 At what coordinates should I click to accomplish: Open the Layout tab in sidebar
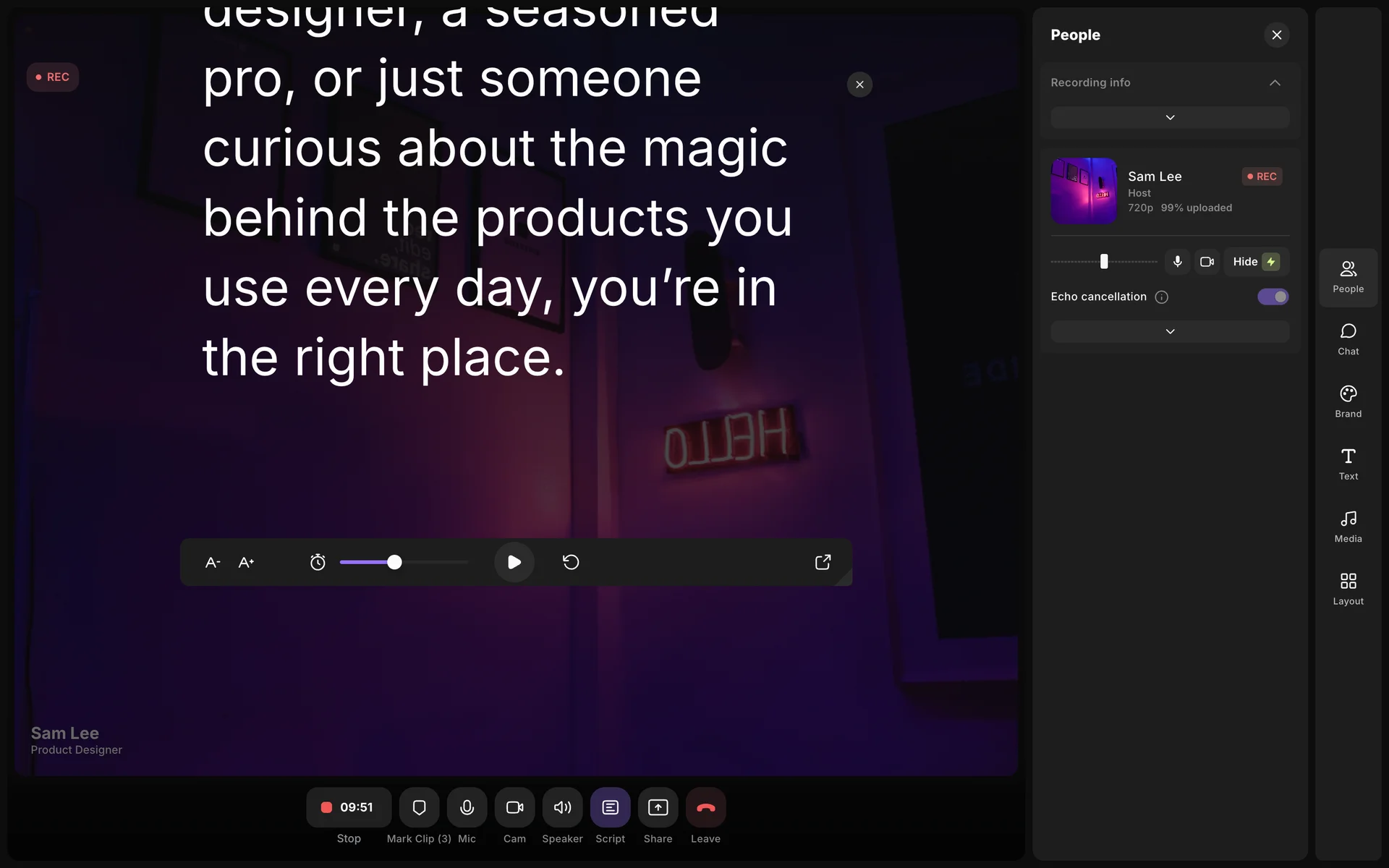click(1348, 589)
